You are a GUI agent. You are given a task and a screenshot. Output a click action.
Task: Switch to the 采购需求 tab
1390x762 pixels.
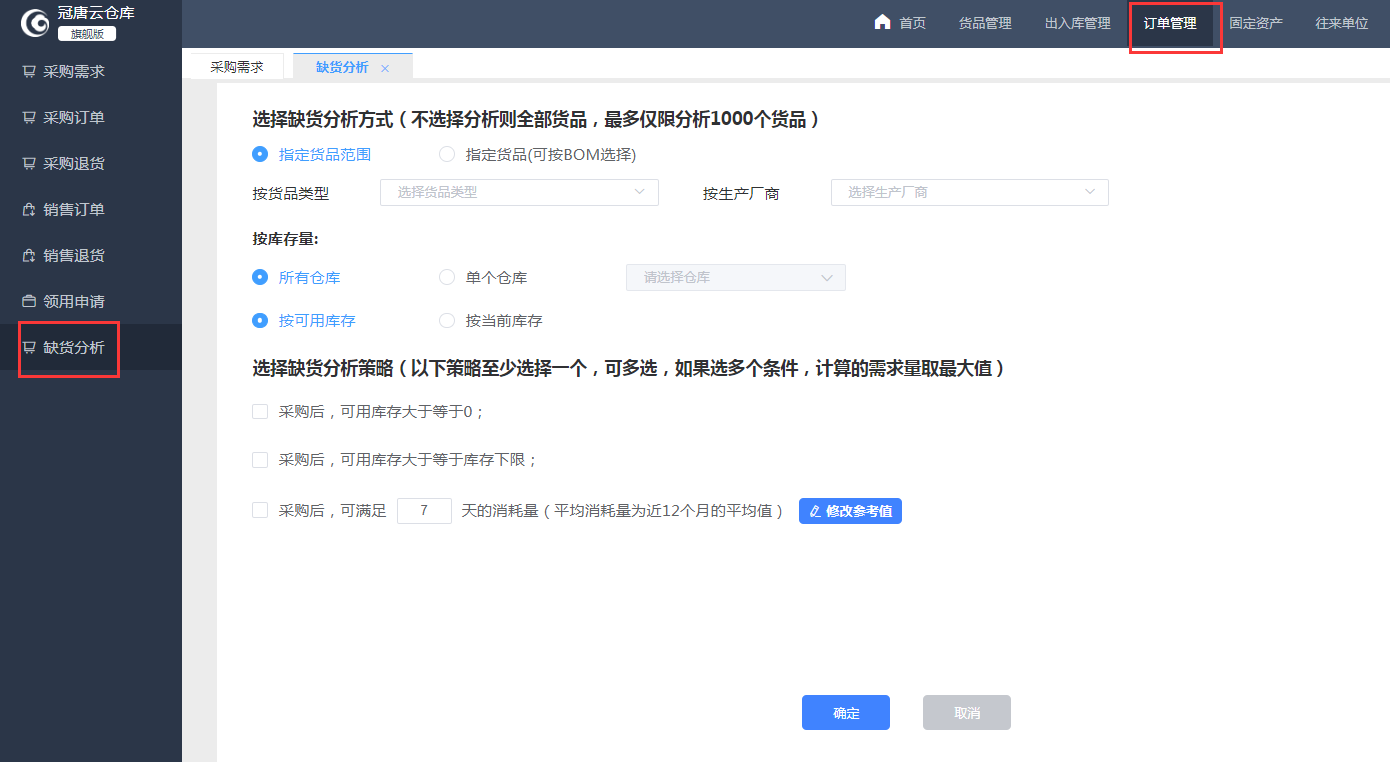tap(237, 67)
